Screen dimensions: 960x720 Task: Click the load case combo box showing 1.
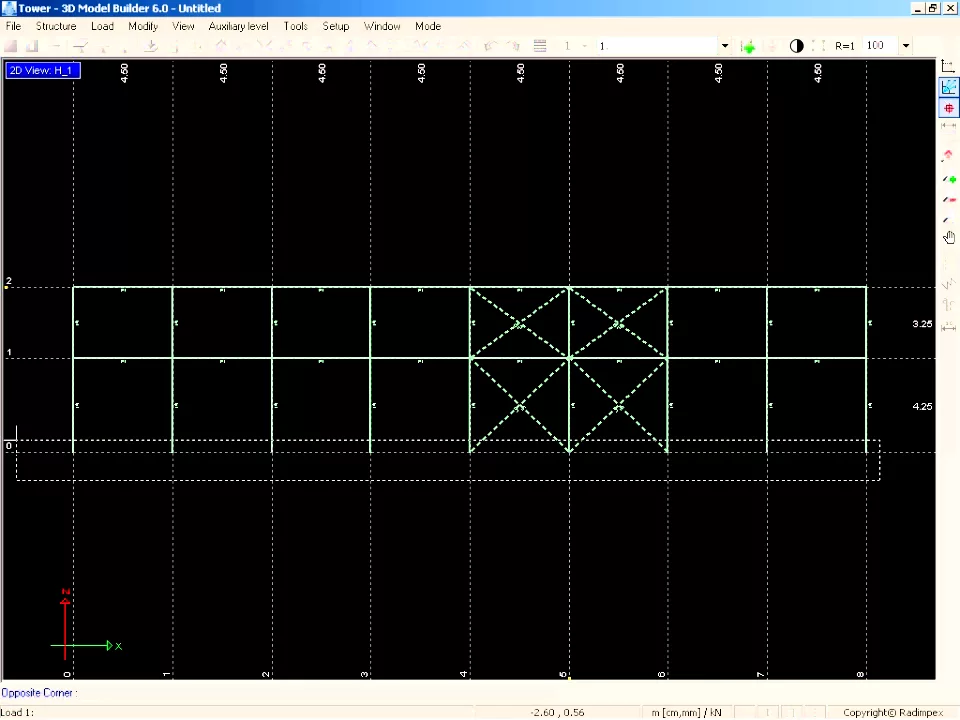tap(657, 46)
